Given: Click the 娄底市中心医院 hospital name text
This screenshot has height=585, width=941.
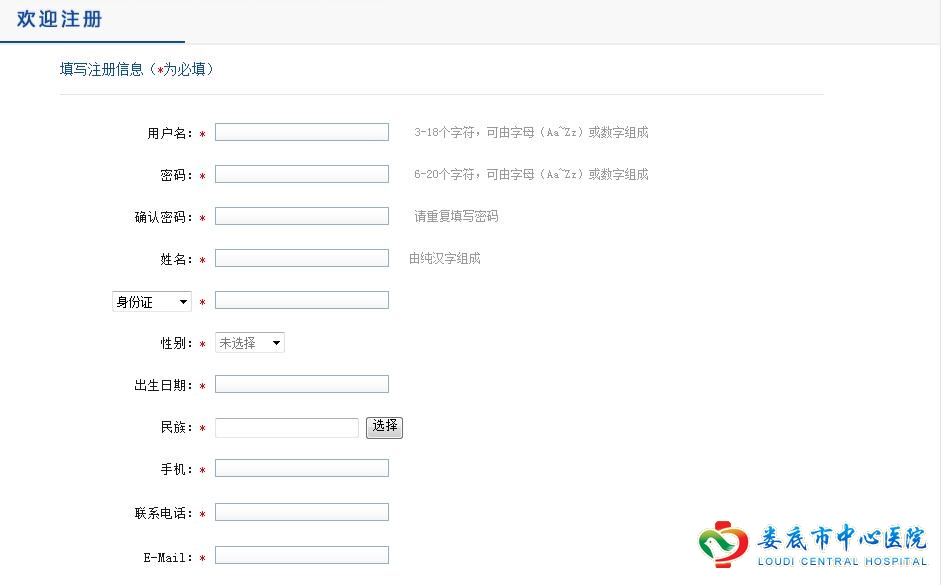Looking at the screenshot, I should pyautogui.click(x=841, y=538).
